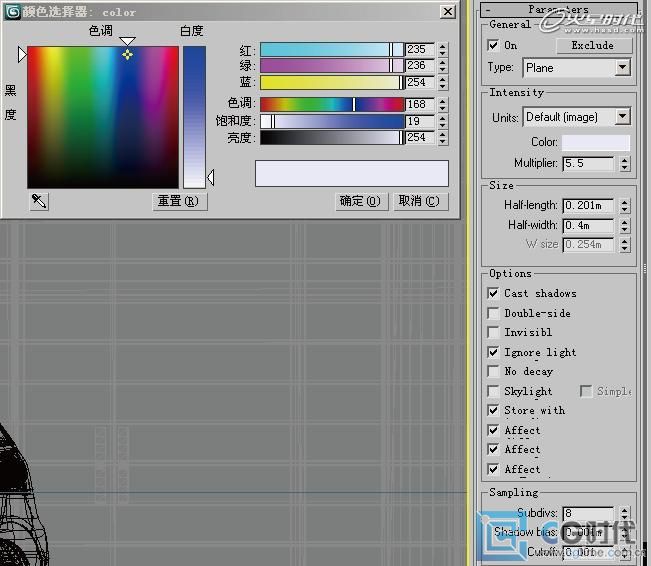Click the green value field 236
651x566 pixels.
[420, 66]
